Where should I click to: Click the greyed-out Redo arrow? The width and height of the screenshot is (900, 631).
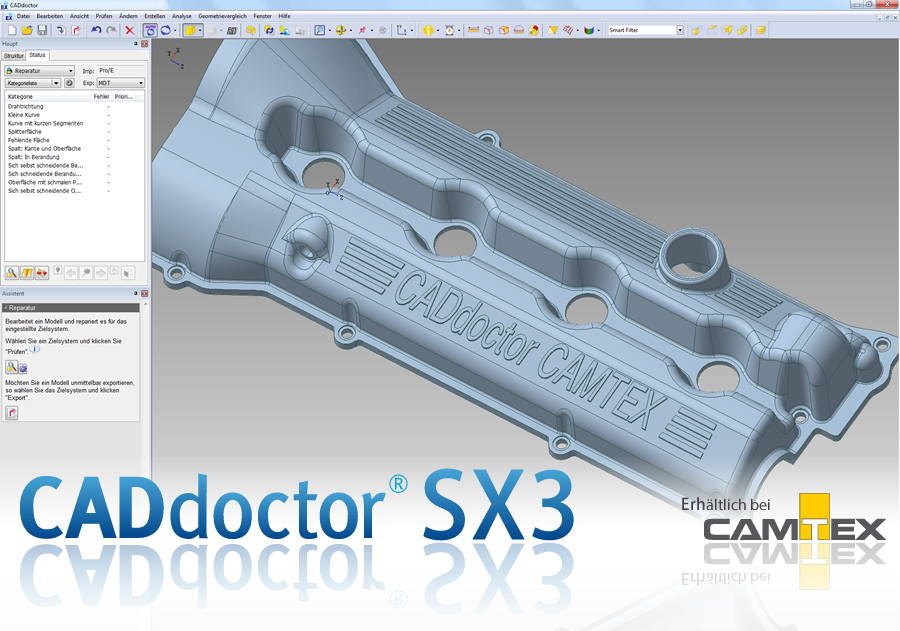[x=111, y=30]
